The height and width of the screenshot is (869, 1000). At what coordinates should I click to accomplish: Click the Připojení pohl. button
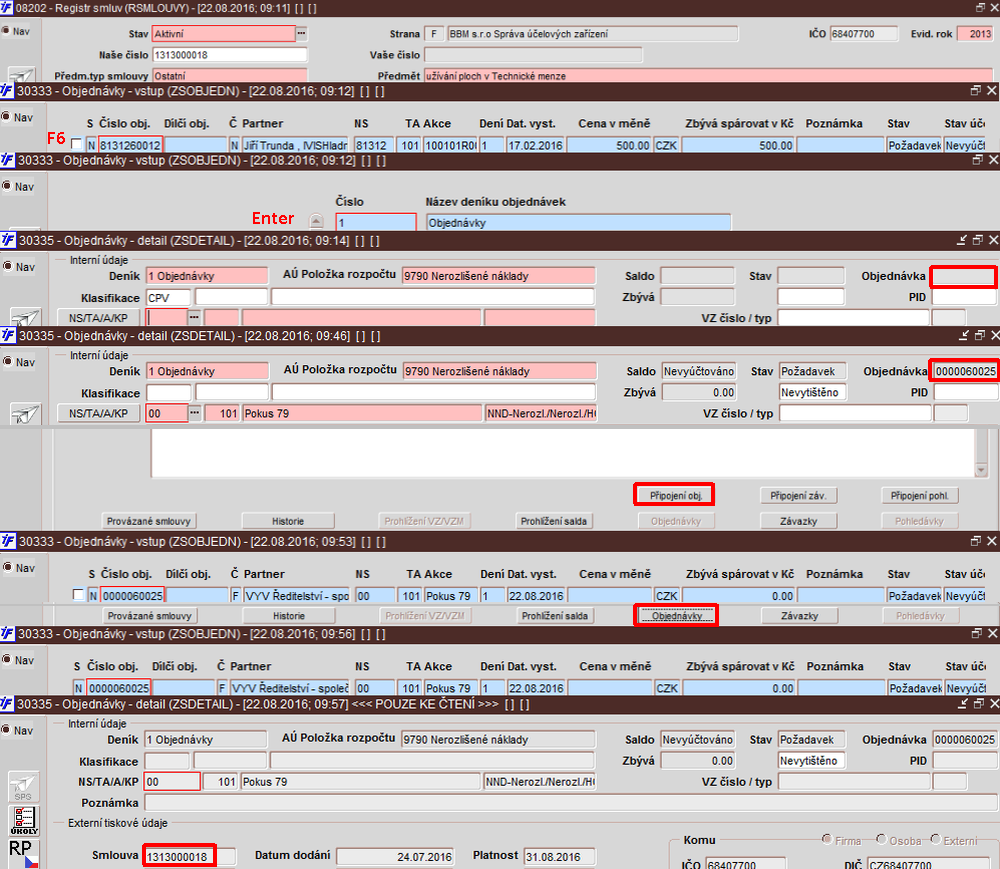coord(920,495)
